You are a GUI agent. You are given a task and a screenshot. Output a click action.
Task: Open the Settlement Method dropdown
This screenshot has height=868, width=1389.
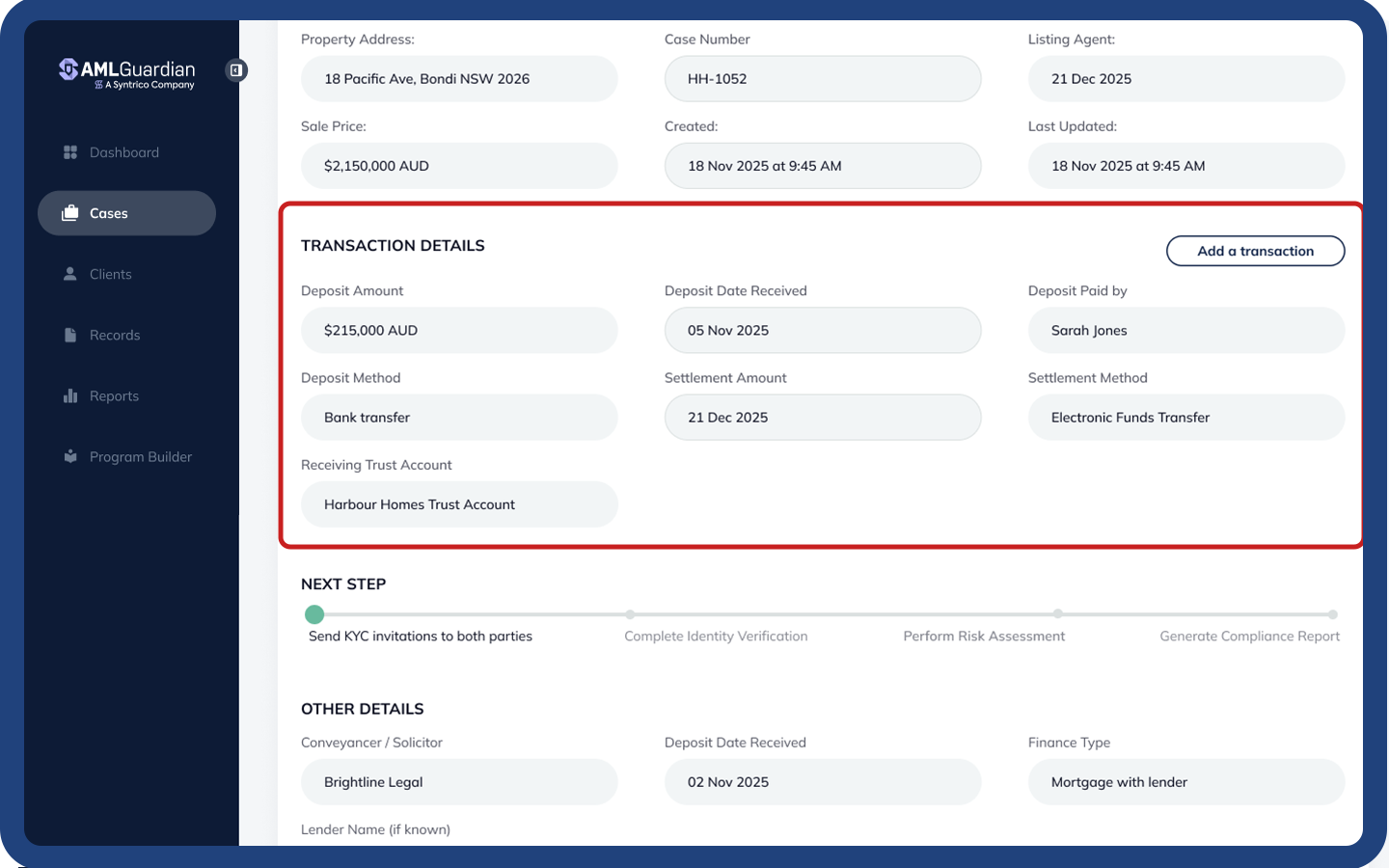tap(1185, 417)
